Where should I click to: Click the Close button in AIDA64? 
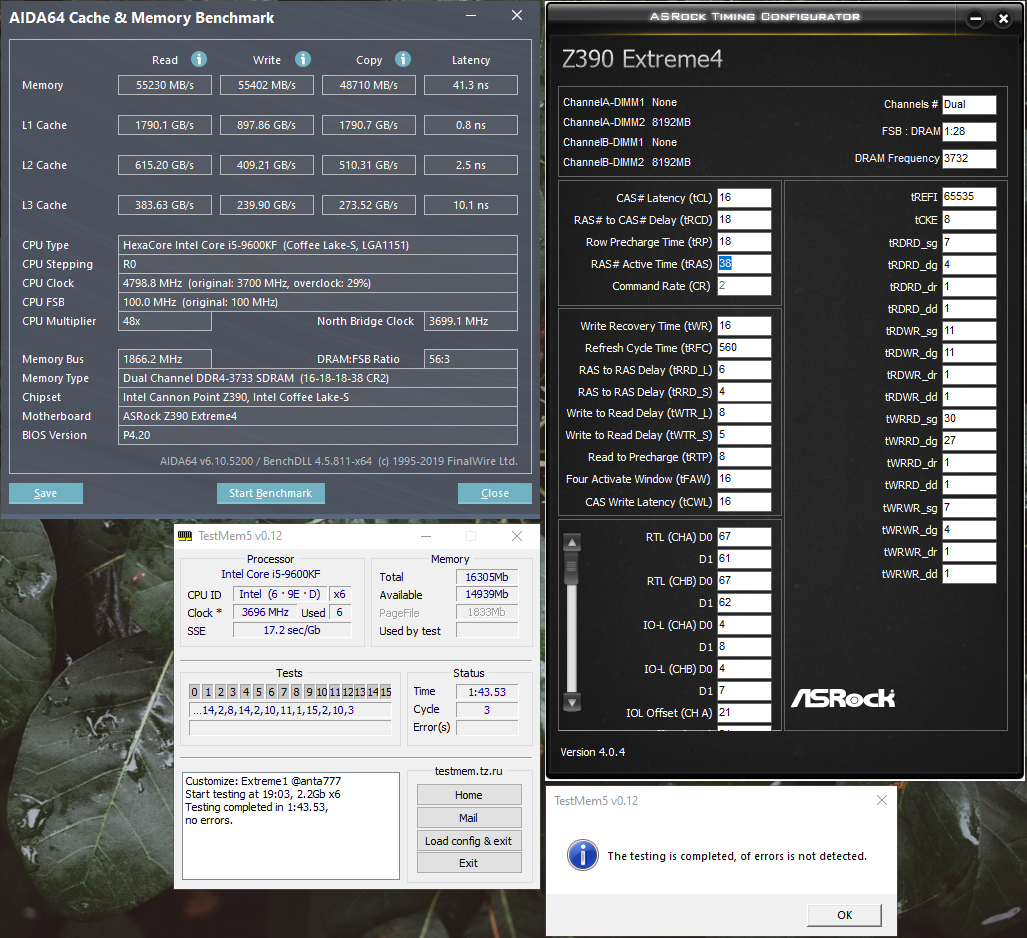pos(495,493)
